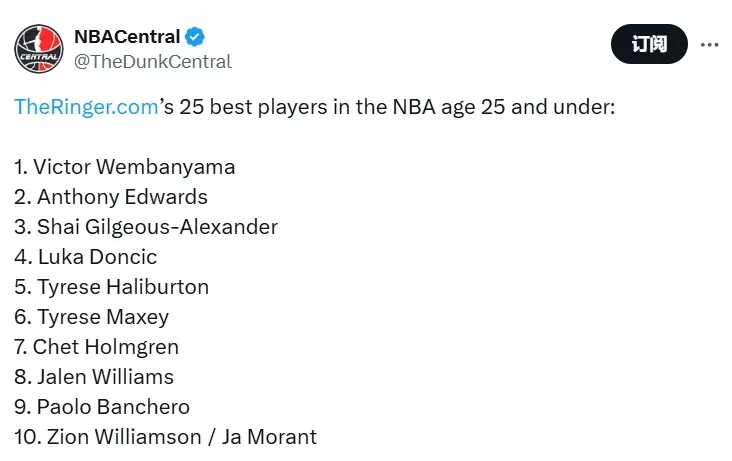Select the Anthony Edwards line
Viewport: 732px width, 461px height.
pos(122,196)
